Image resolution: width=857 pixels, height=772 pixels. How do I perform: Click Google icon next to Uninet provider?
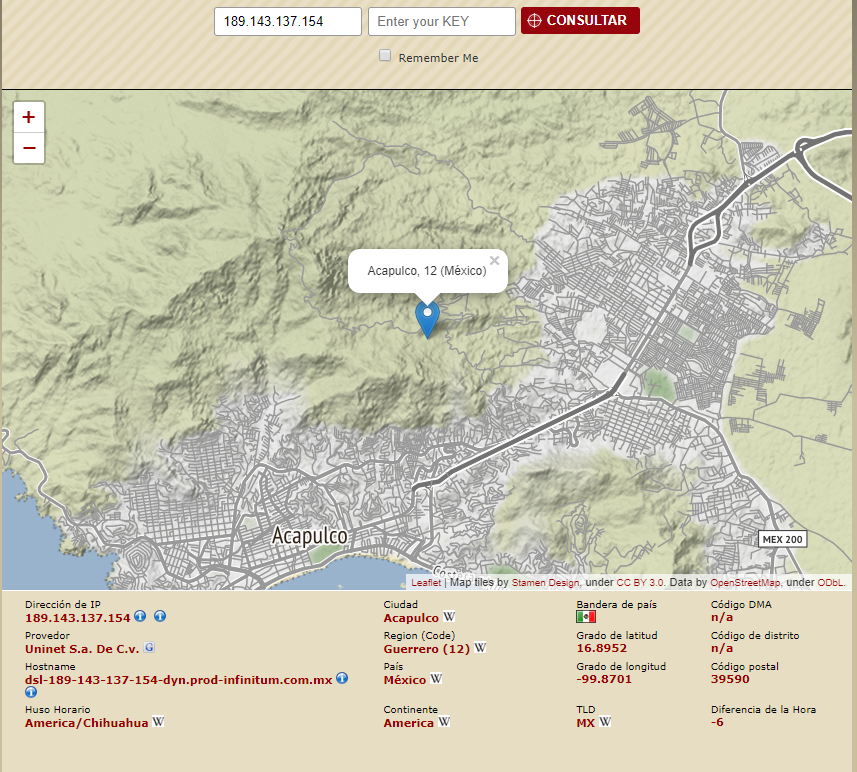tap(149, 647)
